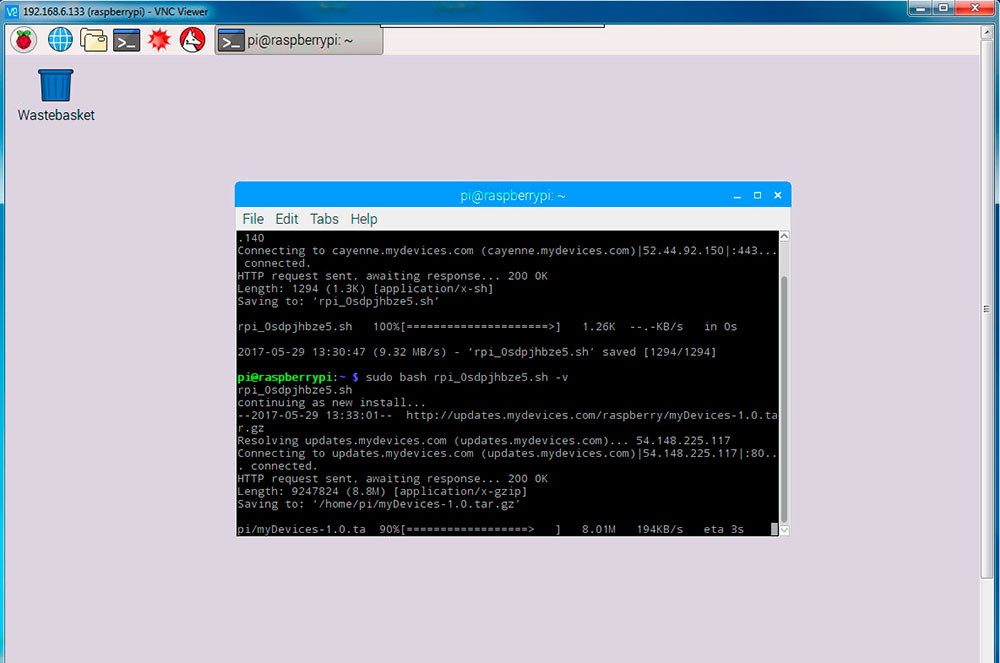Click the myDevices-1.0.tar.gz download progress bar
1000x663 pixels.
pyautogui.click(x=483, y=529)
